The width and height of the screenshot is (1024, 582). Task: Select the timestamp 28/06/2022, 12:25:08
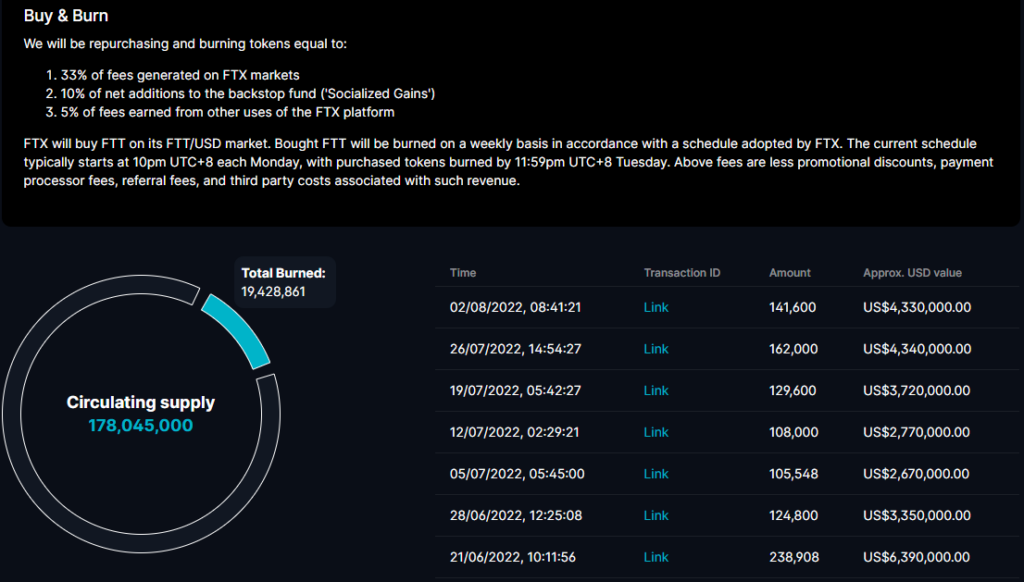[x=515, y=515]
